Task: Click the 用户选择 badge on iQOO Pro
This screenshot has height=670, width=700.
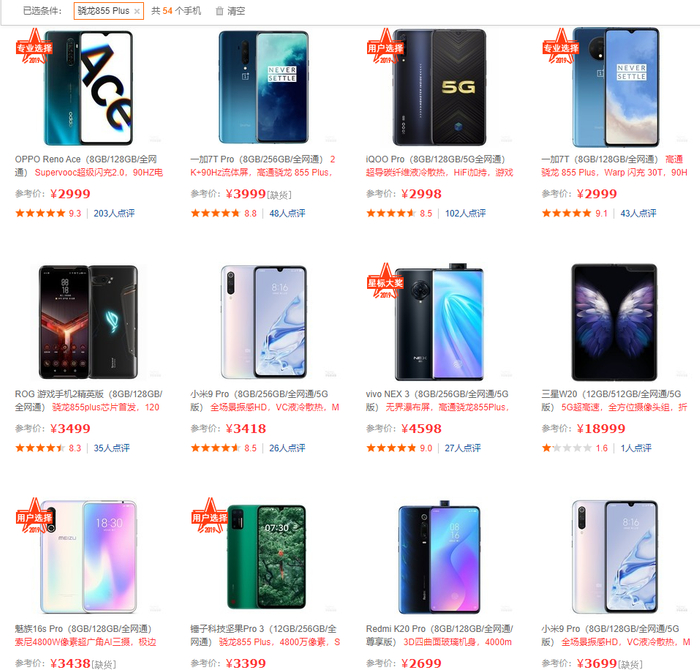Action: coord(385,46)
